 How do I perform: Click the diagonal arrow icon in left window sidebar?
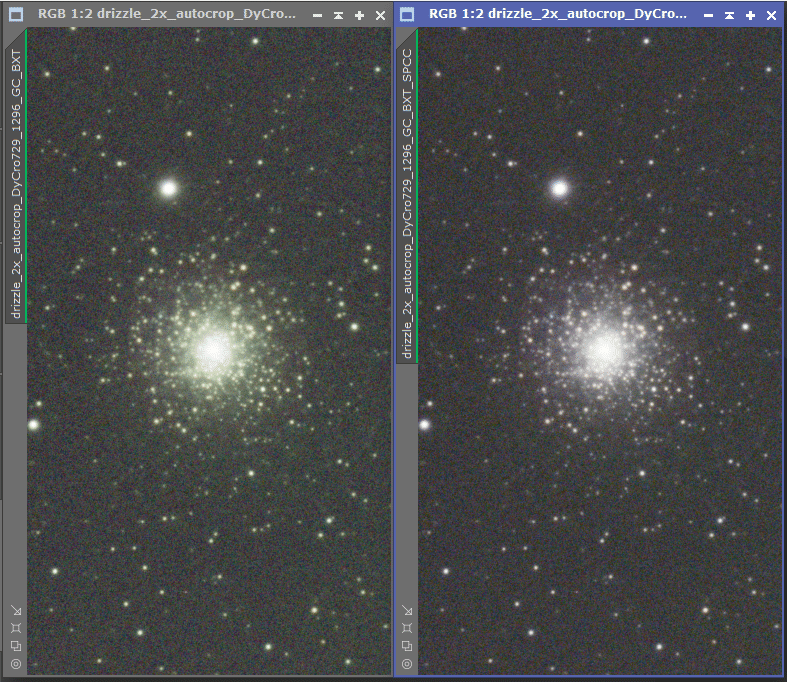16,610
